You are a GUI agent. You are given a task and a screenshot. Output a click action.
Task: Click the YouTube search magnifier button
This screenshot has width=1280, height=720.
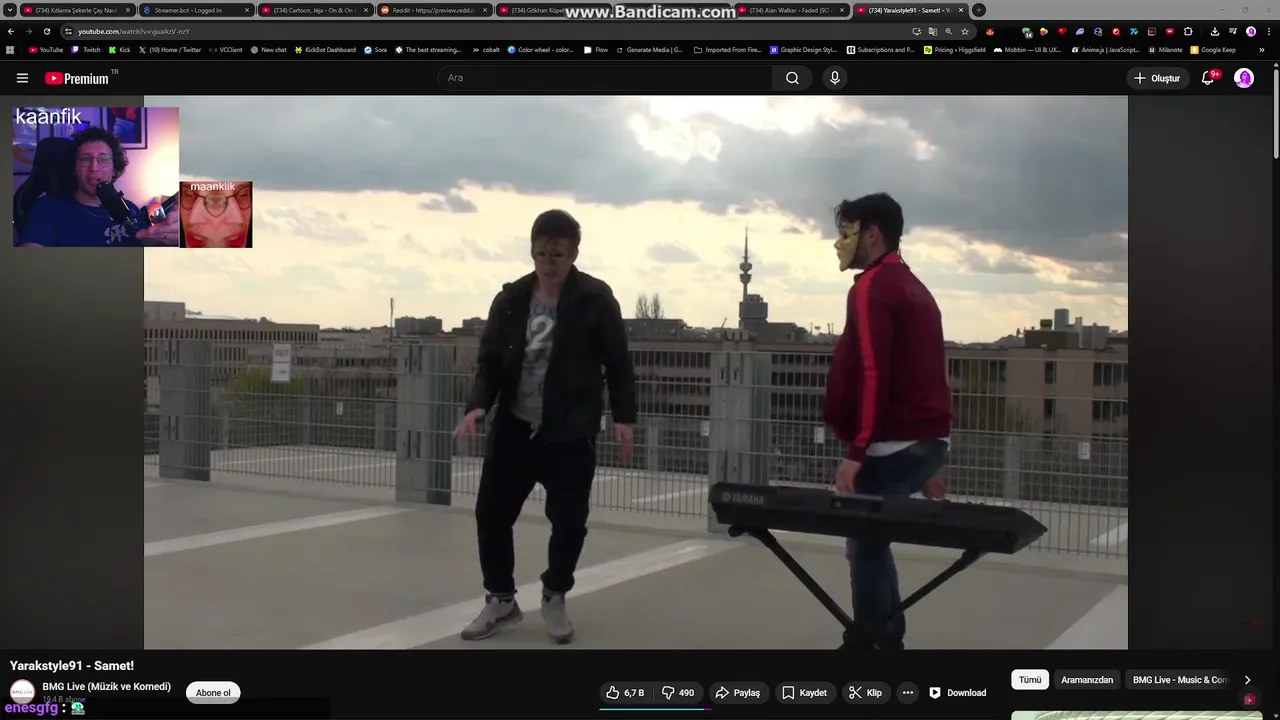tap(792, 78)
